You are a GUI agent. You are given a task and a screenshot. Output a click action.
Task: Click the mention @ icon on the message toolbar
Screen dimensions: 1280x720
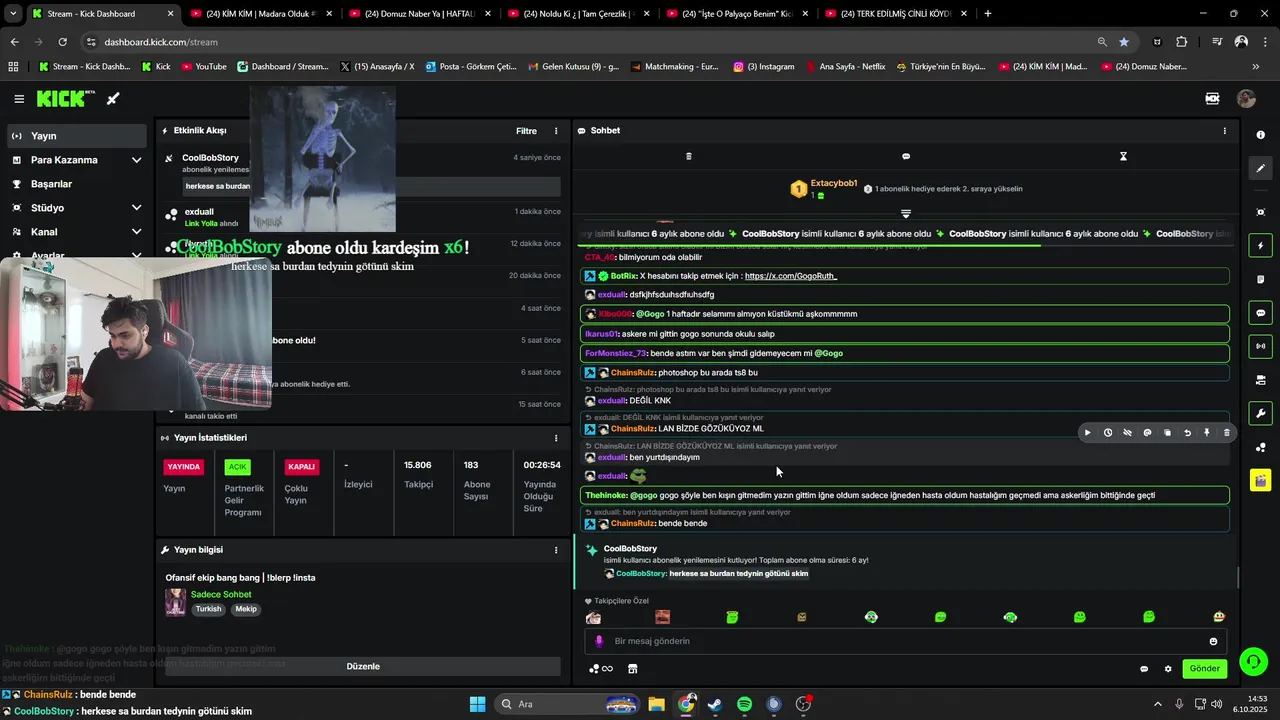pyautogui.click(x=1147, y=433)
